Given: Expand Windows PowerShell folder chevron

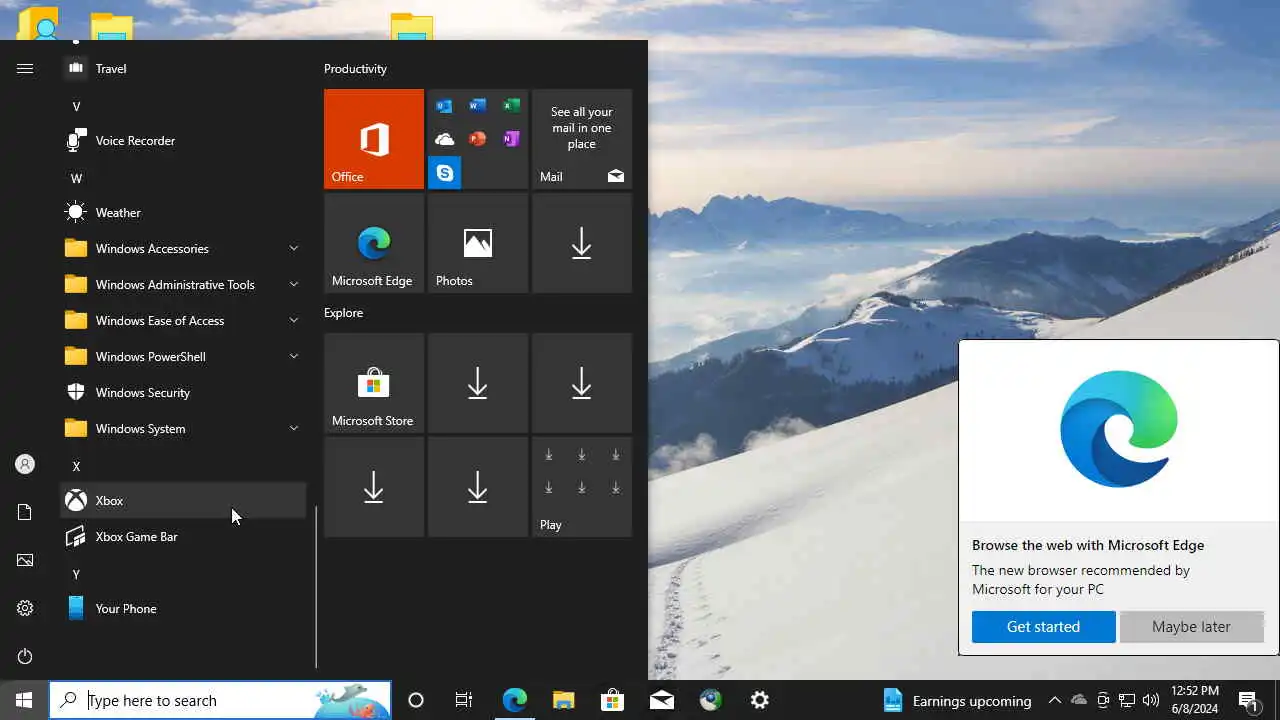Looking at the screenshot, I should pyautogui.click(x=294, y=356).
